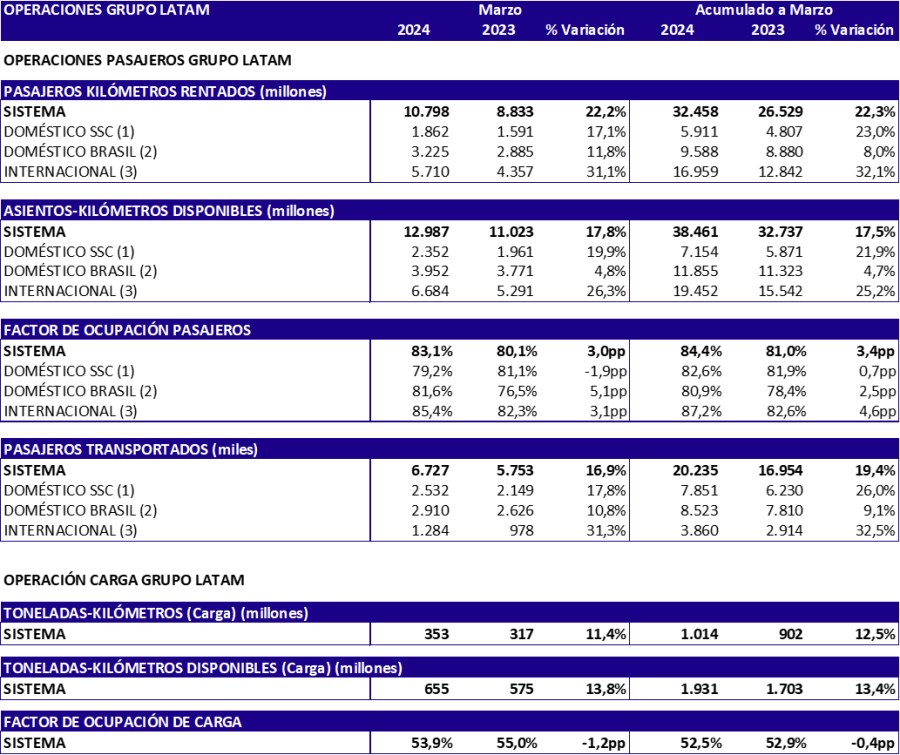Select value 10.798 in Pasajeros Kilómetros Rentados
Image resolution: width=900 pixels, height=755 pixels.
(x=426, y=111)
